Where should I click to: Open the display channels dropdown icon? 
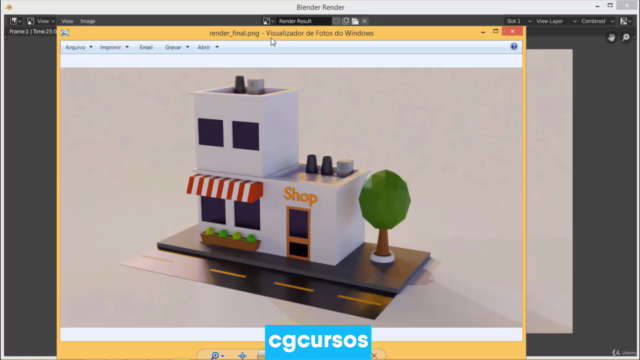click(x=625, y=21)
